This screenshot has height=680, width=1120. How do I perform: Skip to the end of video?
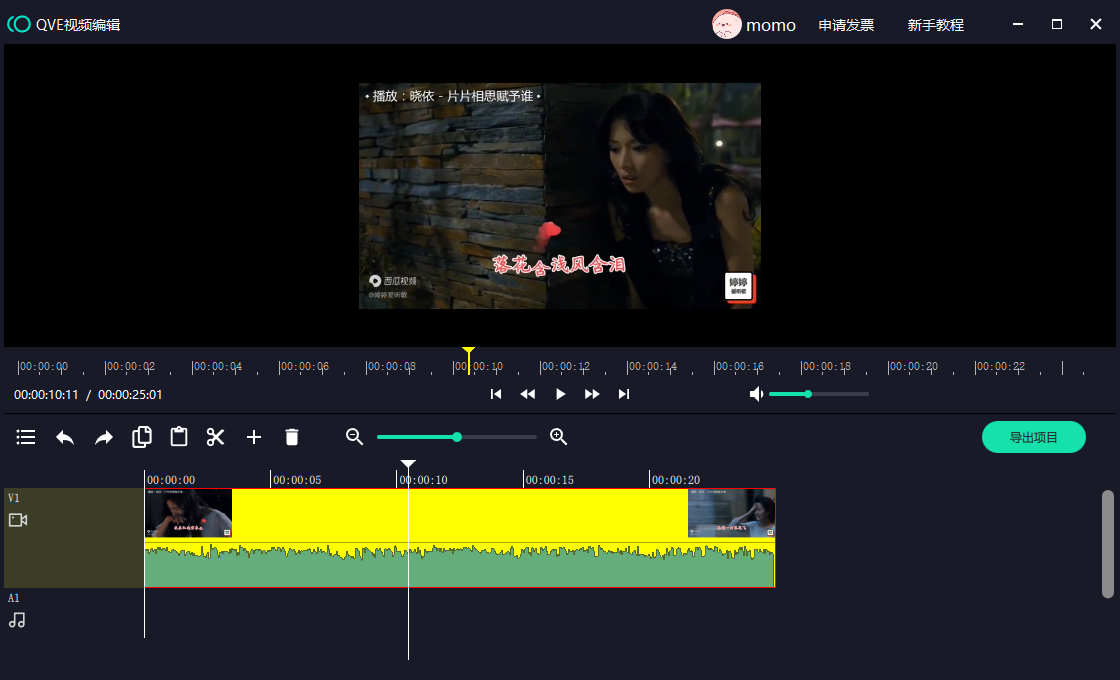tap(624, 394)
